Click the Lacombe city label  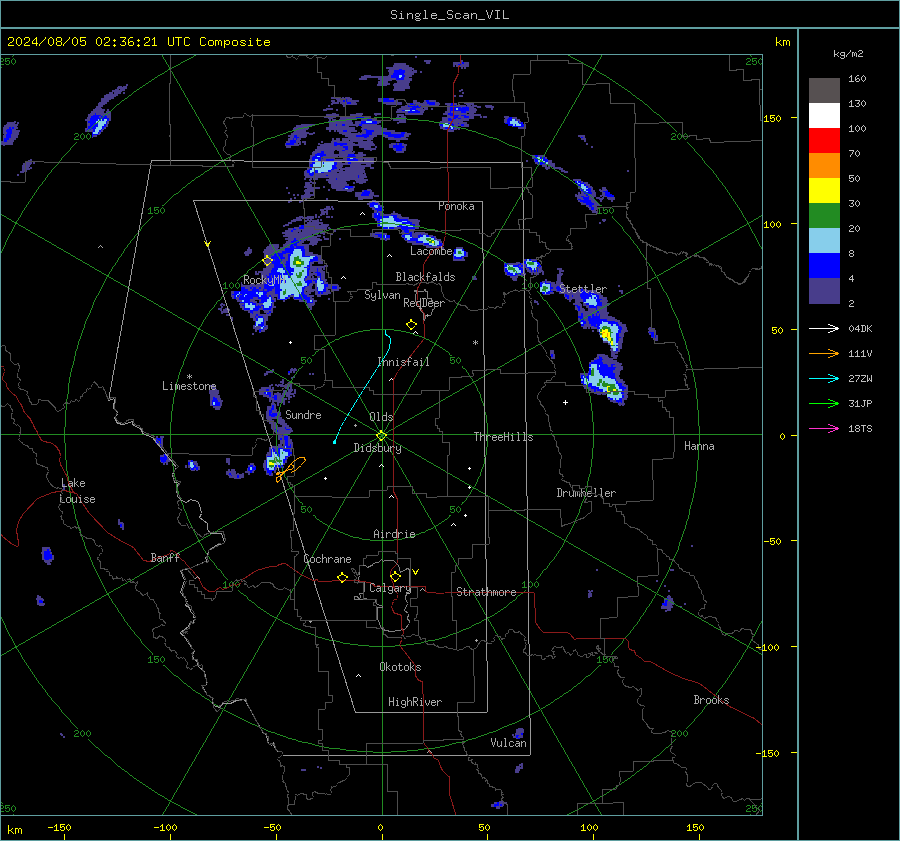tap(431, 251)
